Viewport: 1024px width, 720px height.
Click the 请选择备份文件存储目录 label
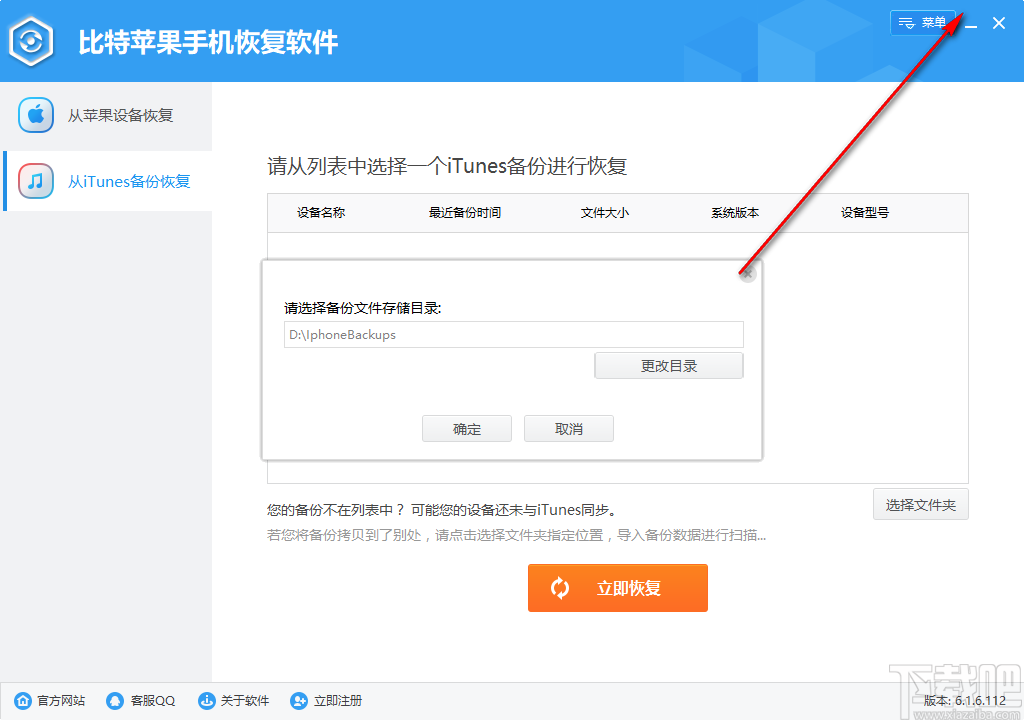point(362,308)
